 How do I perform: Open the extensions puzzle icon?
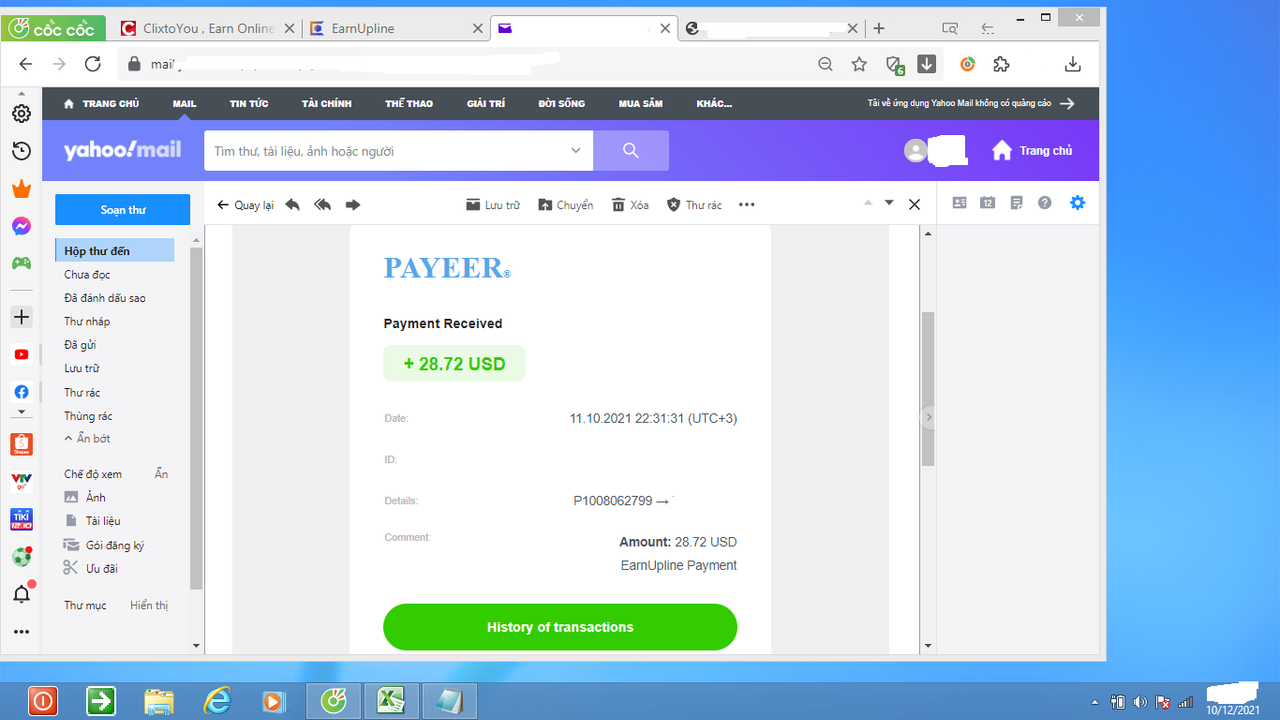coord(1001,64)
